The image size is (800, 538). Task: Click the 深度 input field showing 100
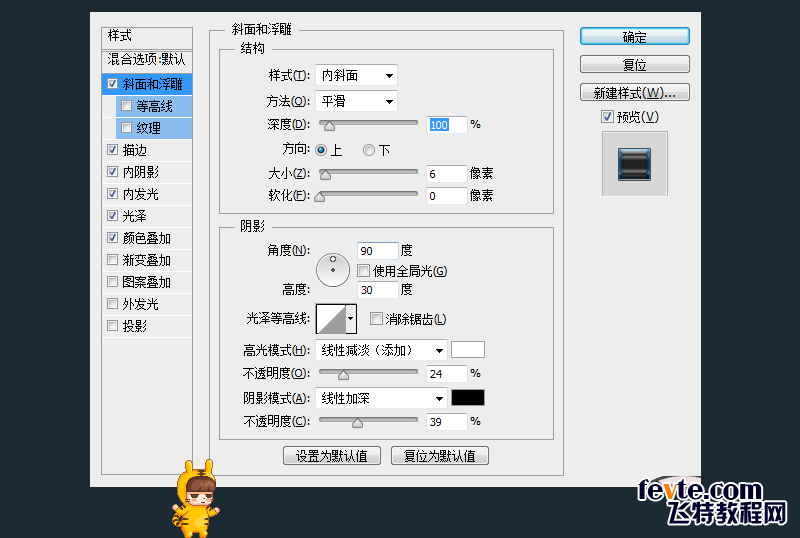[x=446, y=125]
